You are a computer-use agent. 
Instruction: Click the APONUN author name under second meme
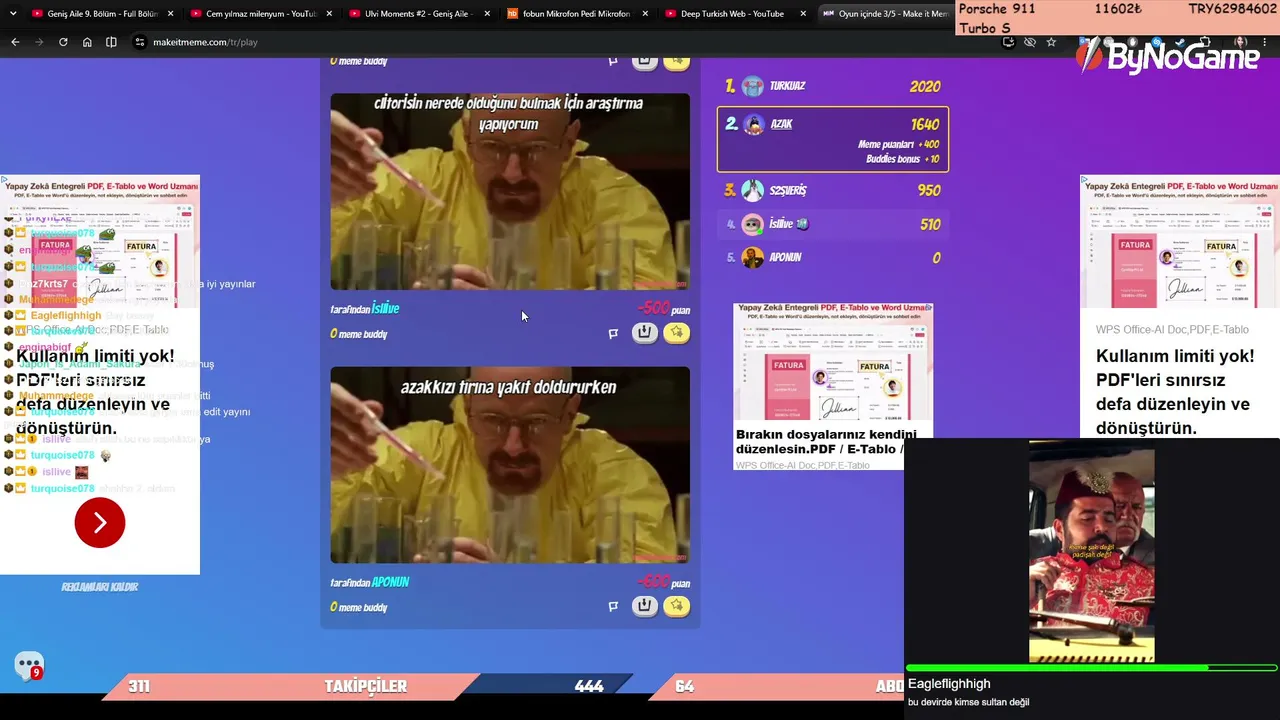(390, 582)
